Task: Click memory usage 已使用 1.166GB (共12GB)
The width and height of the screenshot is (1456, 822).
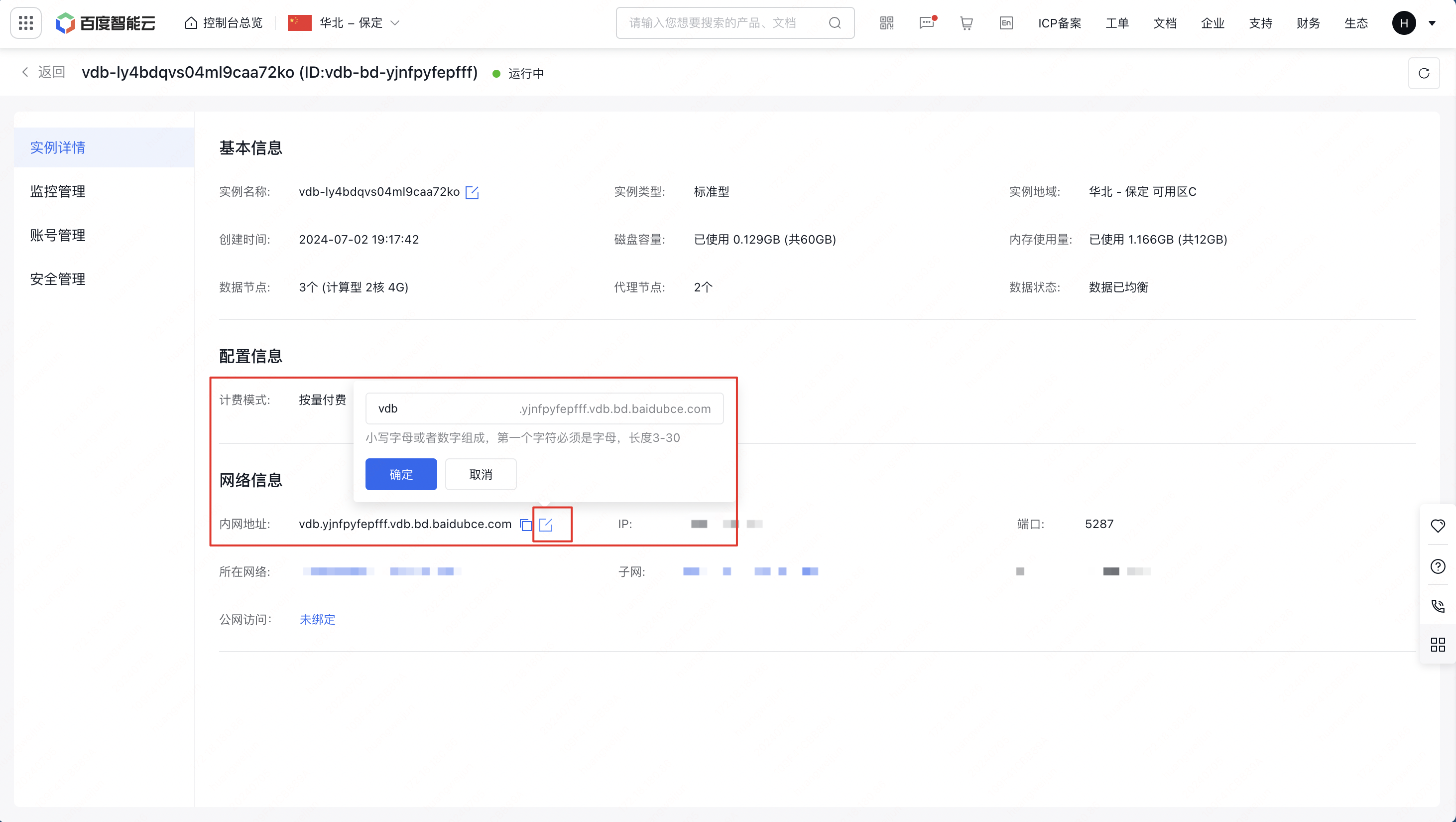Action: pyautogui.click(x=1158, y=239)
